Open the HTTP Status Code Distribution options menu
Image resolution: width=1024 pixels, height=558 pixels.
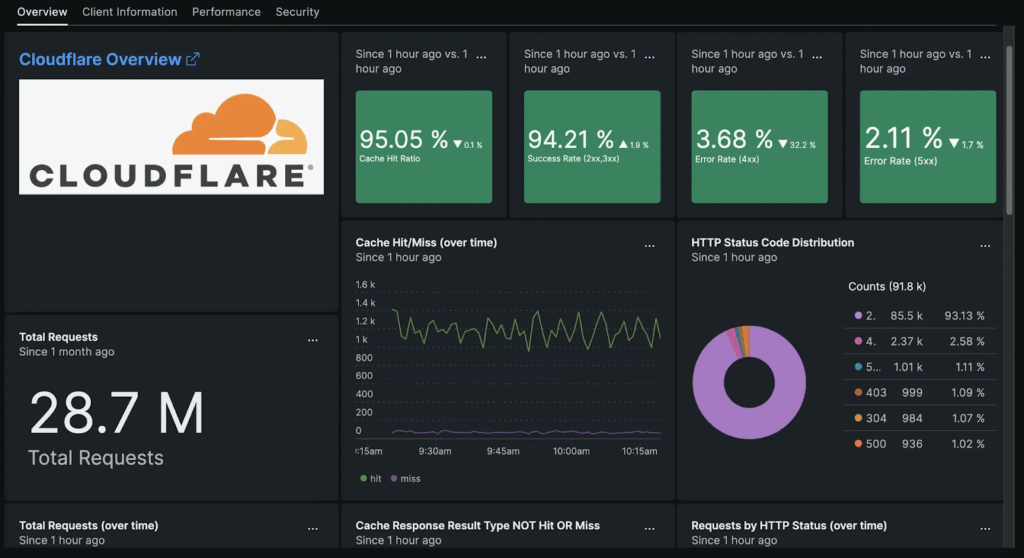click(985, 245)
